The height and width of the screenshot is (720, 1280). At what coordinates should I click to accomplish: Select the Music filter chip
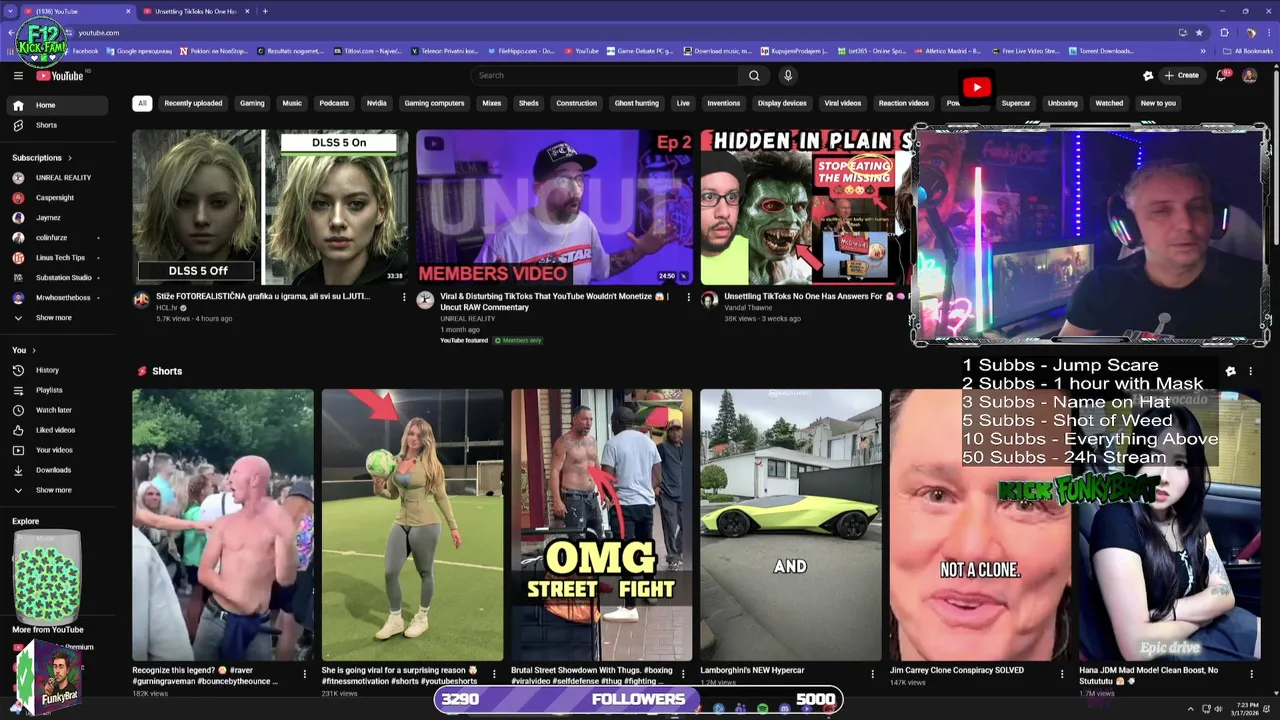(x=292, y=103)
